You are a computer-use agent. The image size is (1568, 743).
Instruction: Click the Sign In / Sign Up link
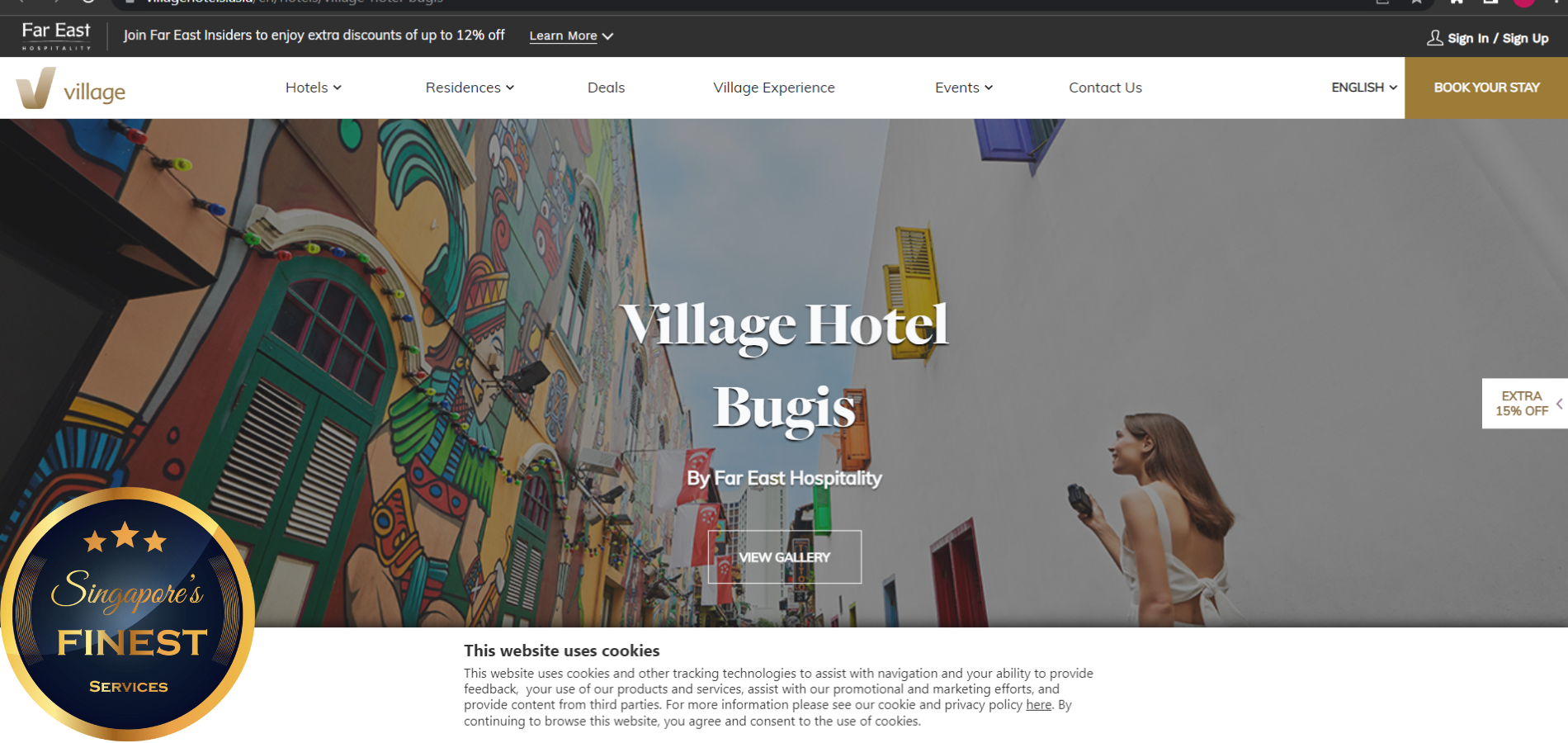tap(1498, 38)
